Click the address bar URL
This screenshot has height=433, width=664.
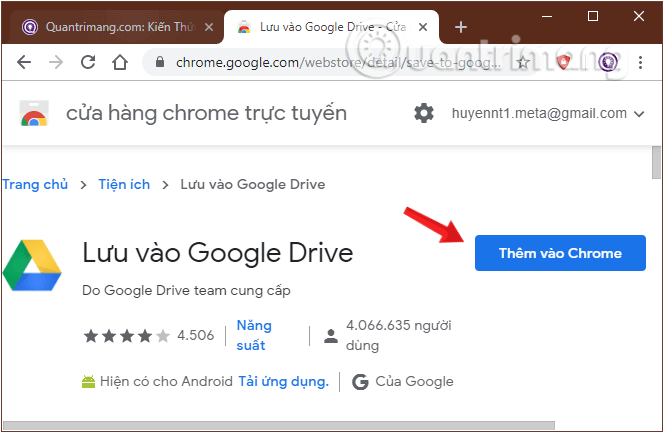[338, 63]
